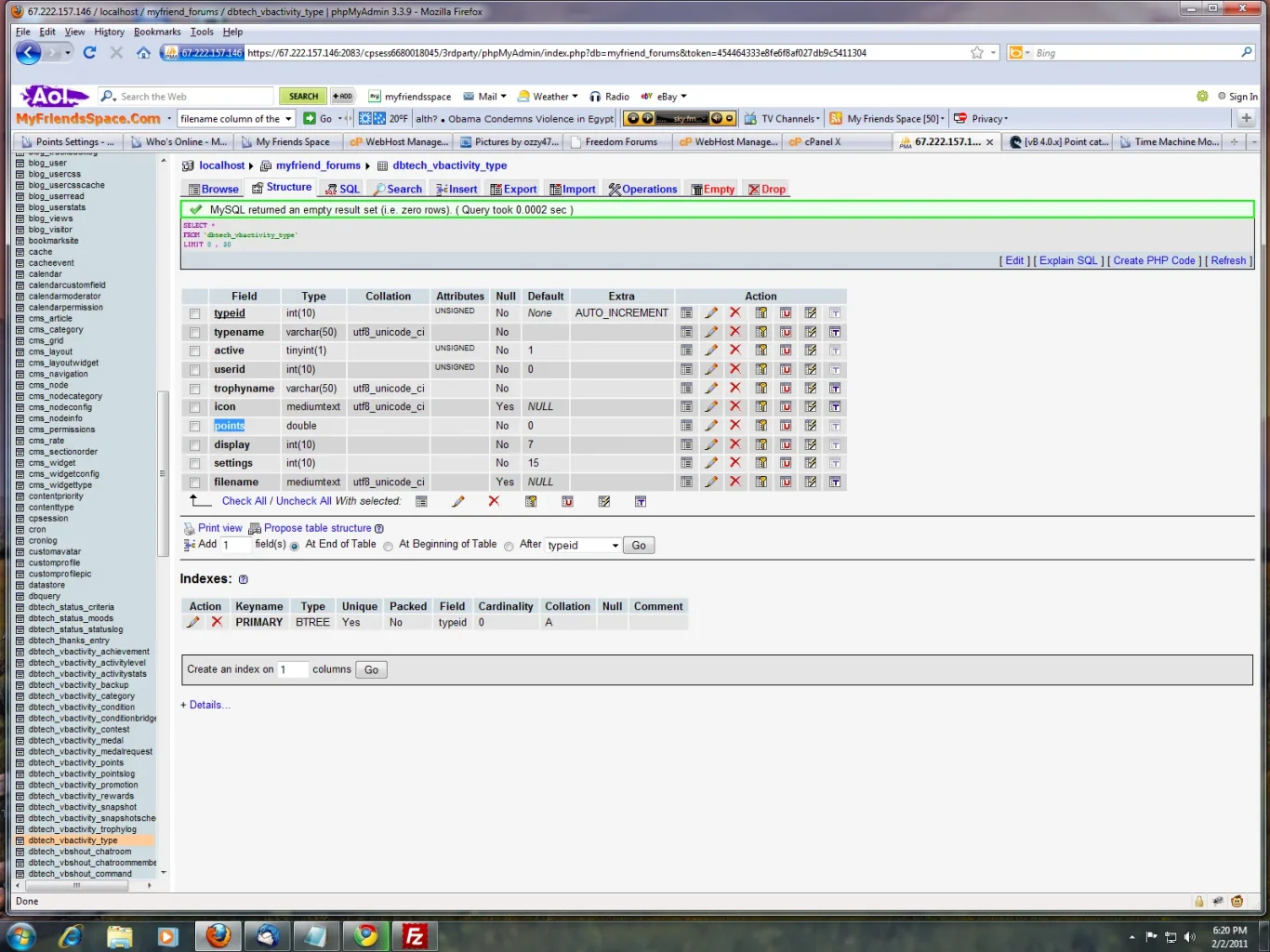1270x952 pixels.
Task: Add index icon for the icon field row
Action: click(x=811, y=406)
